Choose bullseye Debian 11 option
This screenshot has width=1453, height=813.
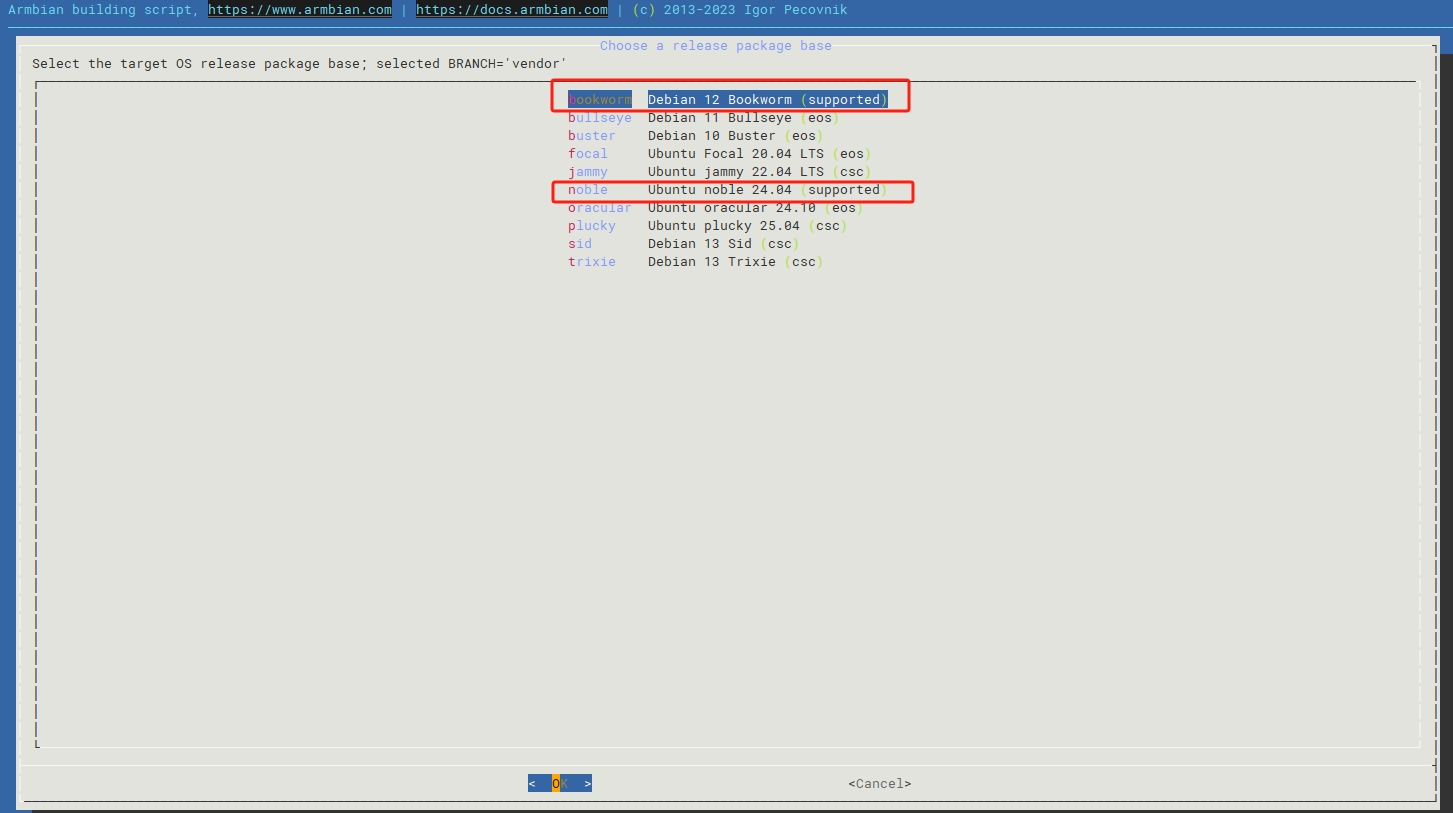click(x=600, y=118)
